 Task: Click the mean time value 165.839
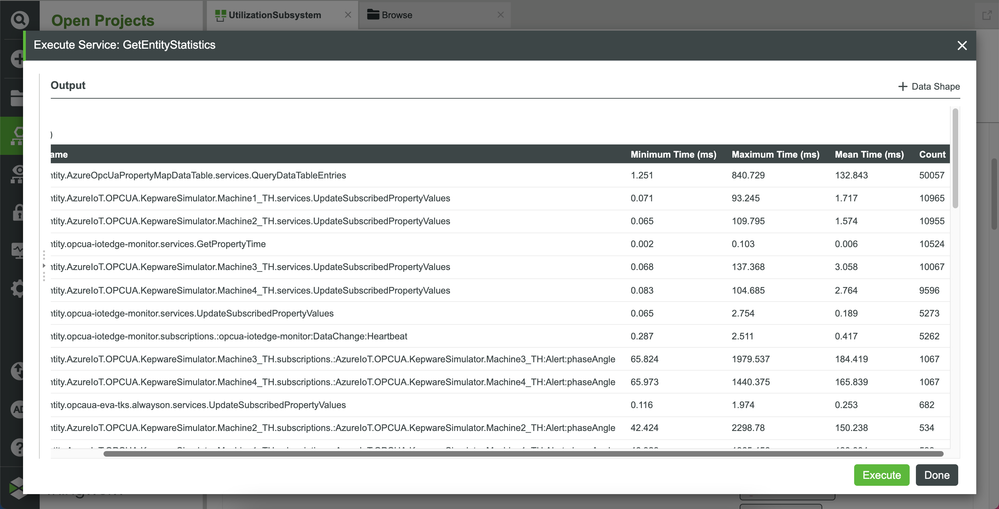[x=851, y=382]
